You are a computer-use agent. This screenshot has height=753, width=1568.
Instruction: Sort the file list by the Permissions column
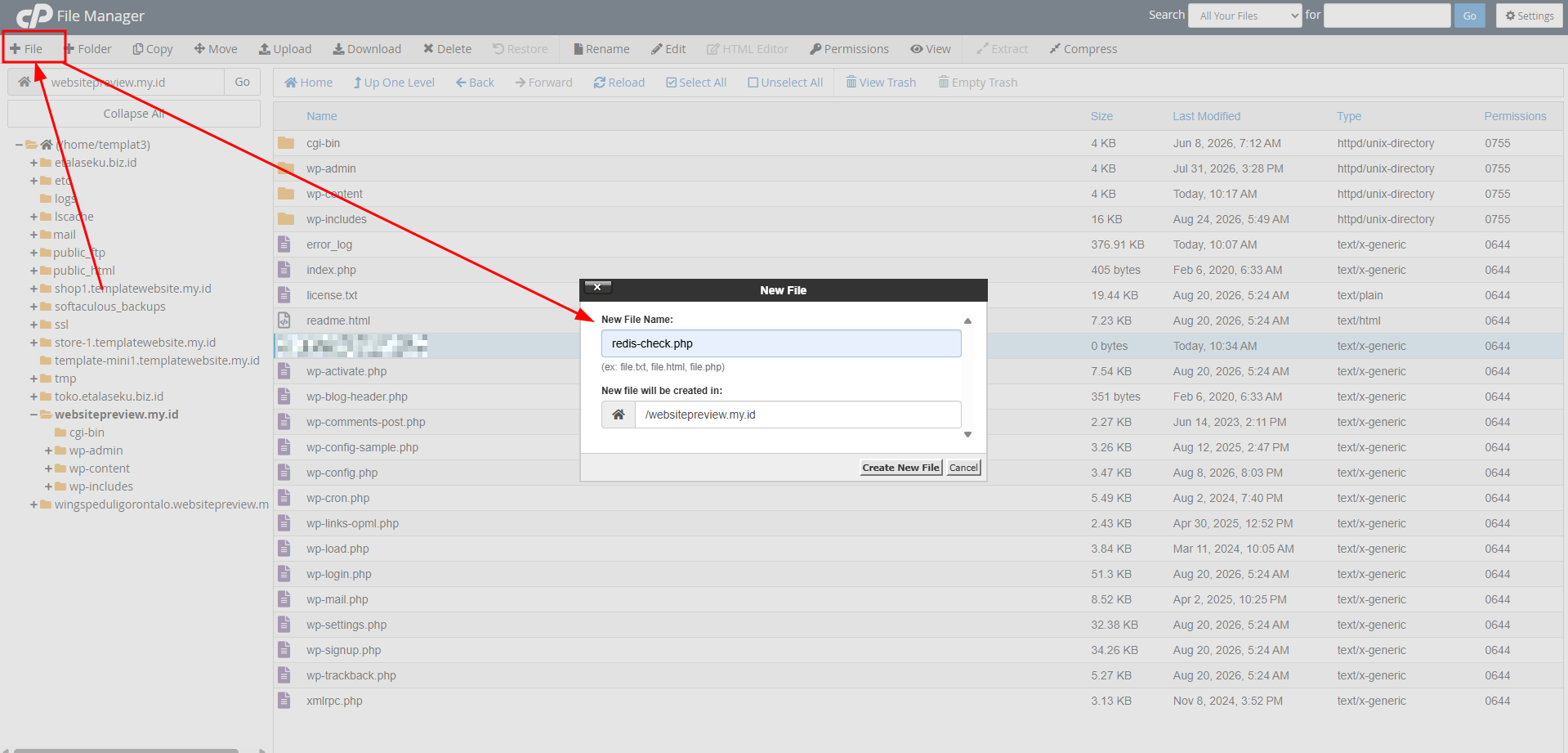[1515, 116]
